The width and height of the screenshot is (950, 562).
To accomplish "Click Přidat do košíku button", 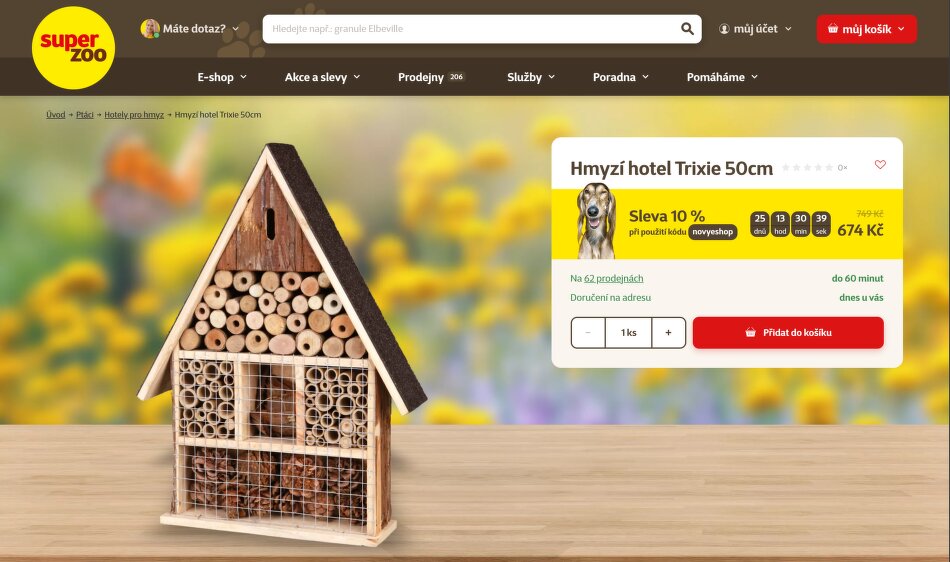I will click(x=788, y=332).
